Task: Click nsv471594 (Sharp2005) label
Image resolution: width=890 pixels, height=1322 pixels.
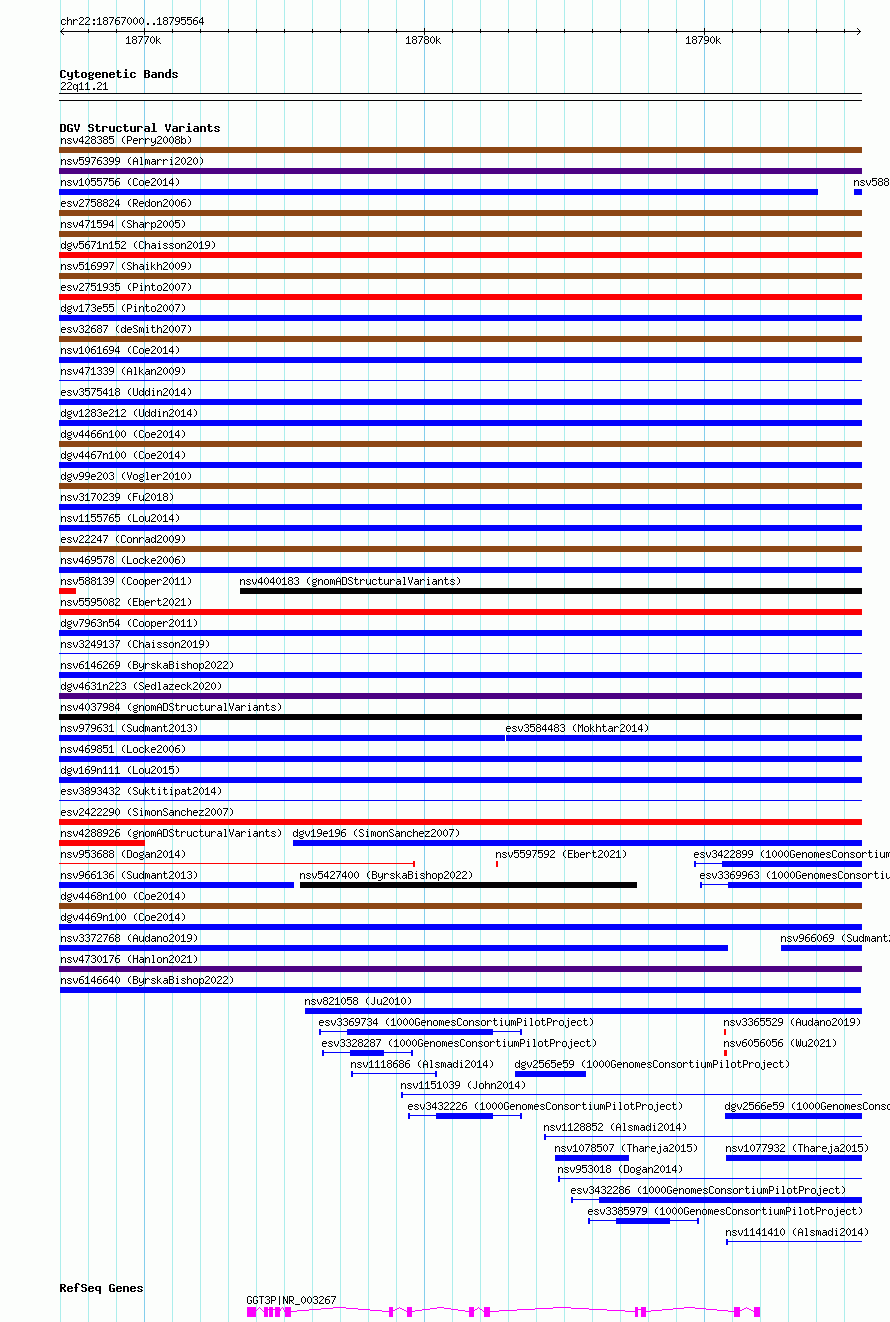Action: [x=122, y=224]
